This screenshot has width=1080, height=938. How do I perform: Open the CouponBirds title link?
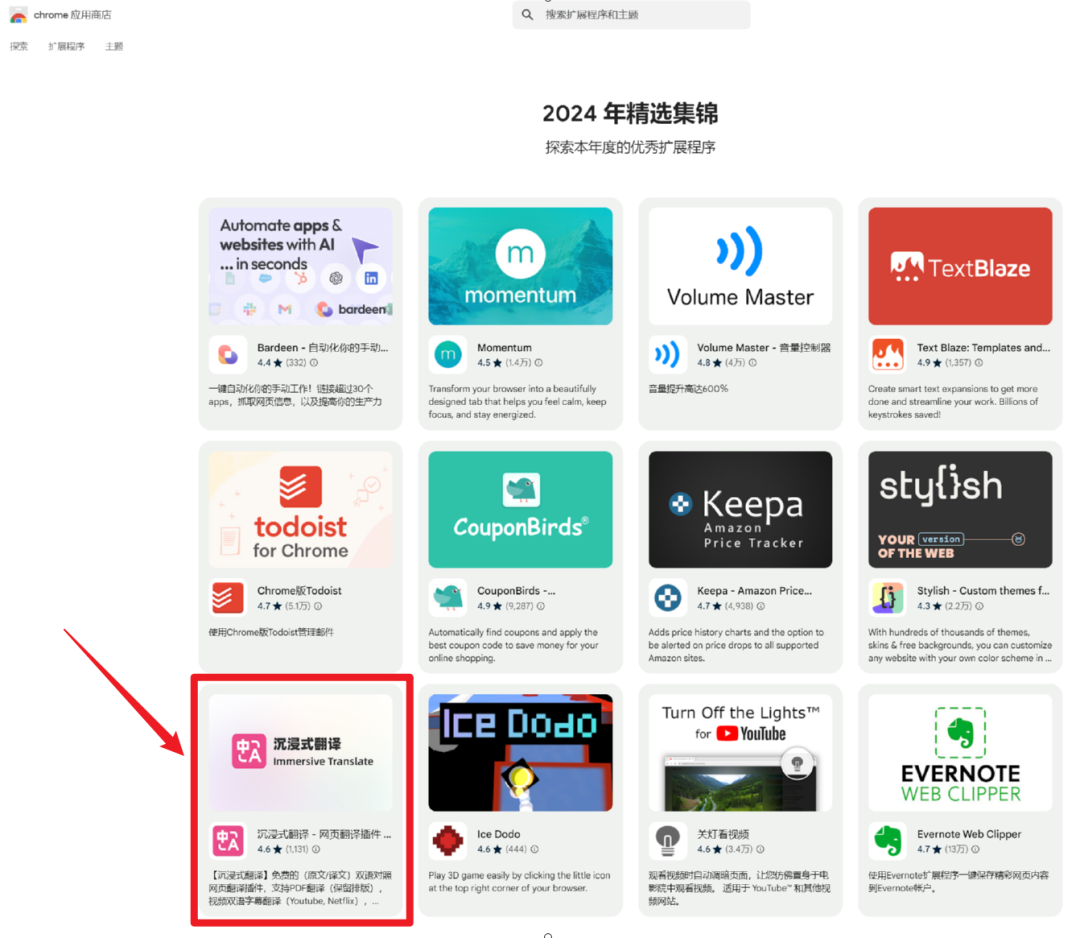coord(516,590)
